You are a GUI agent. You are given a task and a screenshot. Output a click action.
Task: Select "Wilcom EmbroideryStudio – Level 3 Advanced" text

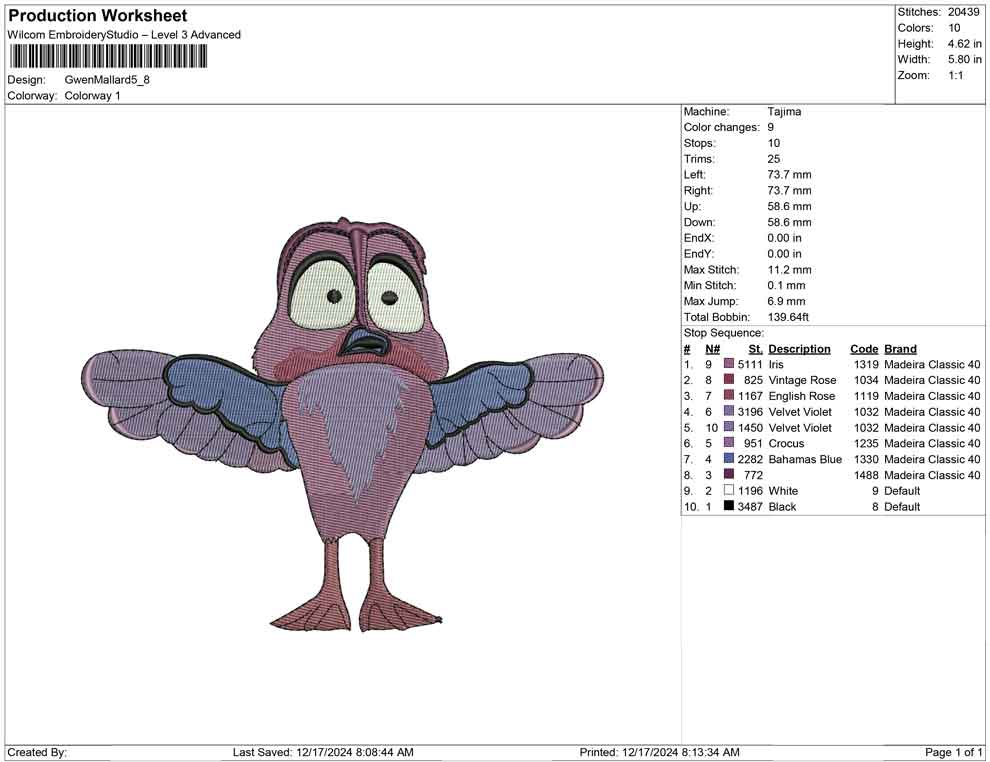(x=124, y=35)
